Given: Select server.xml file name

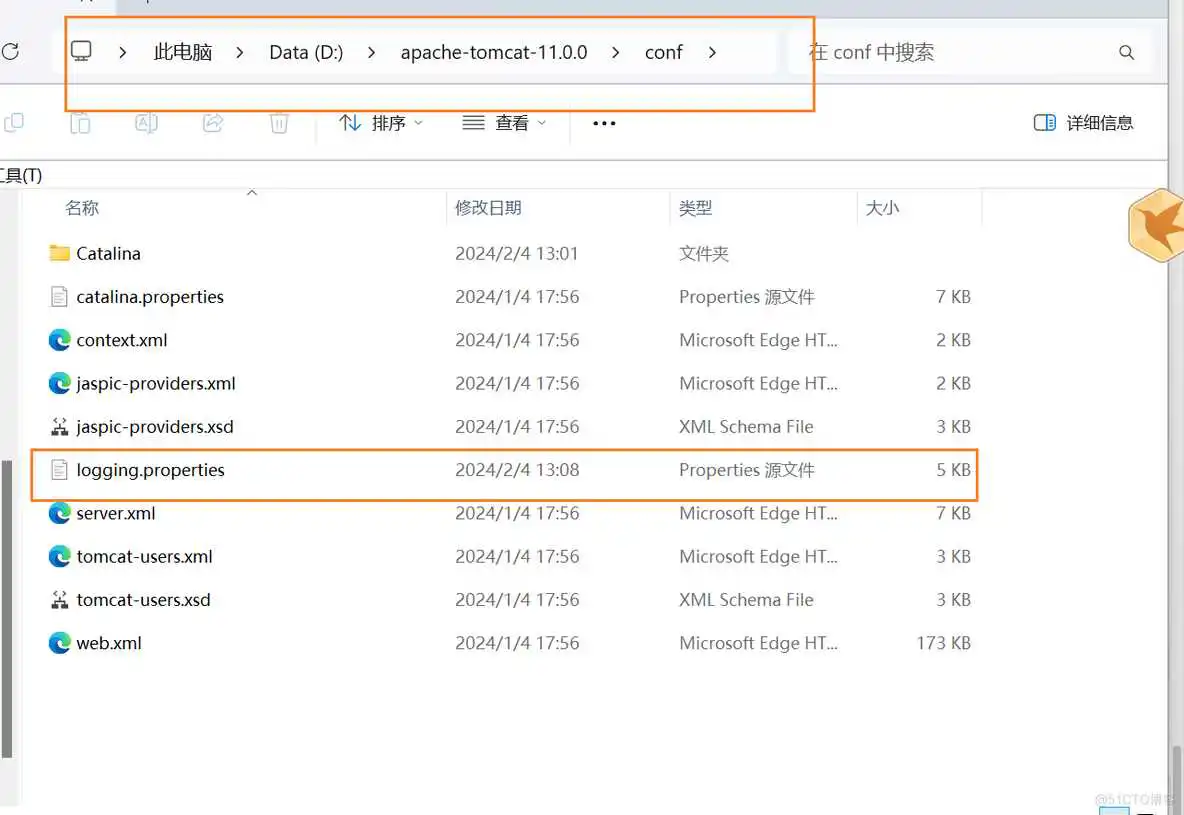Looking at the screenshot, I should click(x=116, y=514).
